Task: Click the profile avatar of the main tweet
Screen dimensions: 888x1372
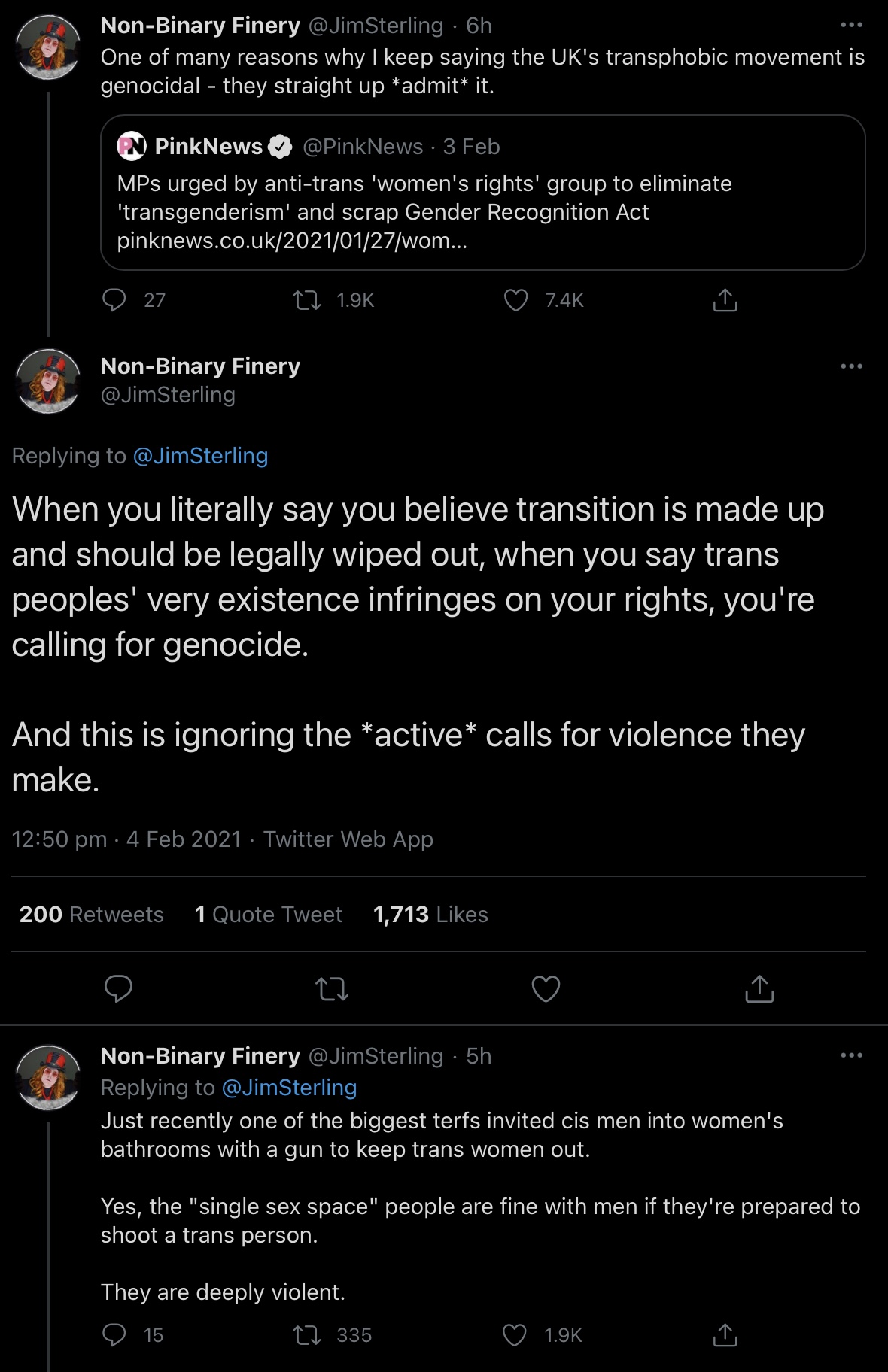Action: pyautogui.click(x=48, y=381)
